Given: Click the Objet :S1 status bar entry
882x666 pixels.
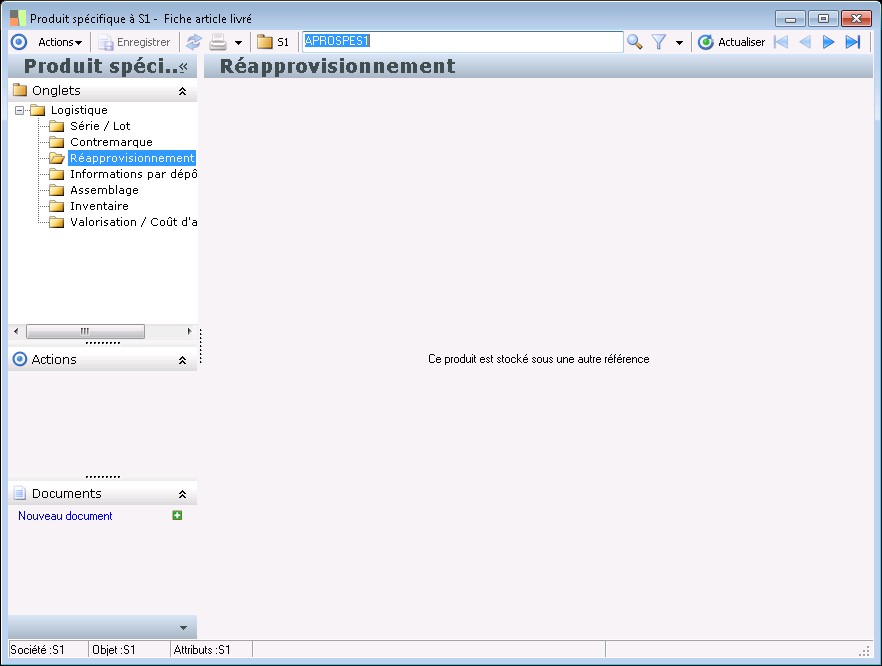Looking at the screenshot, I should pyautogui.click(x=114, y=650).
